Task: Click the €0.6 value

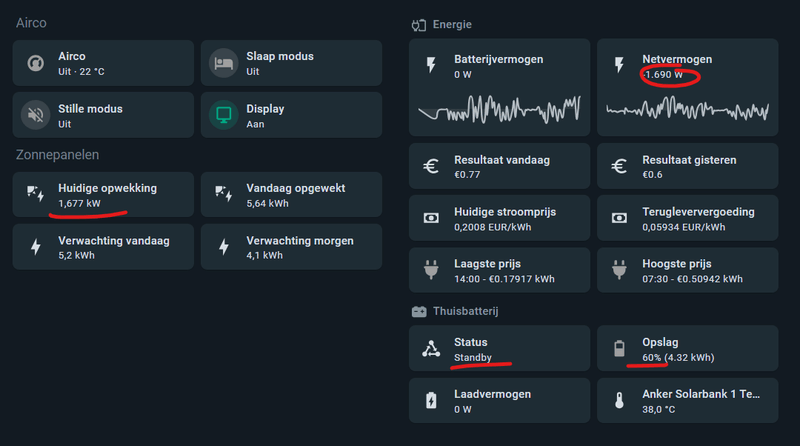Action: [652, 175]
